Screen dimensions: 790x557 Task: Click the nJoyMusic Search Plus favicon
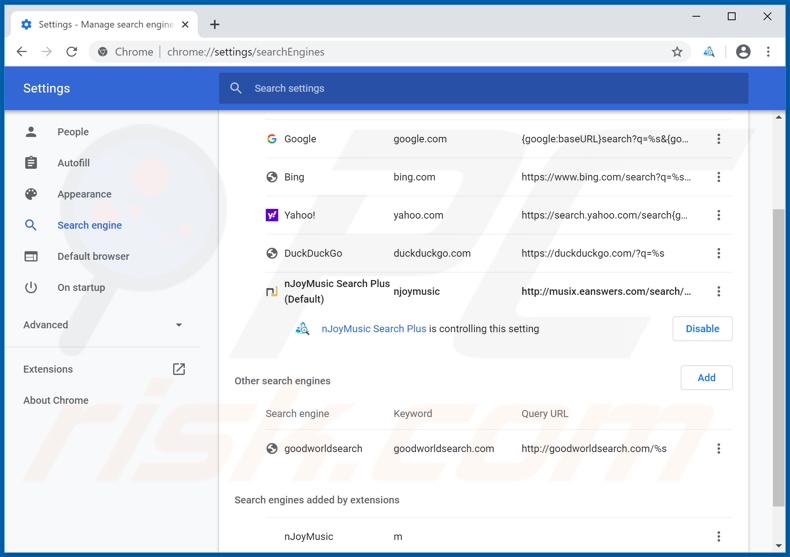[x=272, y=291]
